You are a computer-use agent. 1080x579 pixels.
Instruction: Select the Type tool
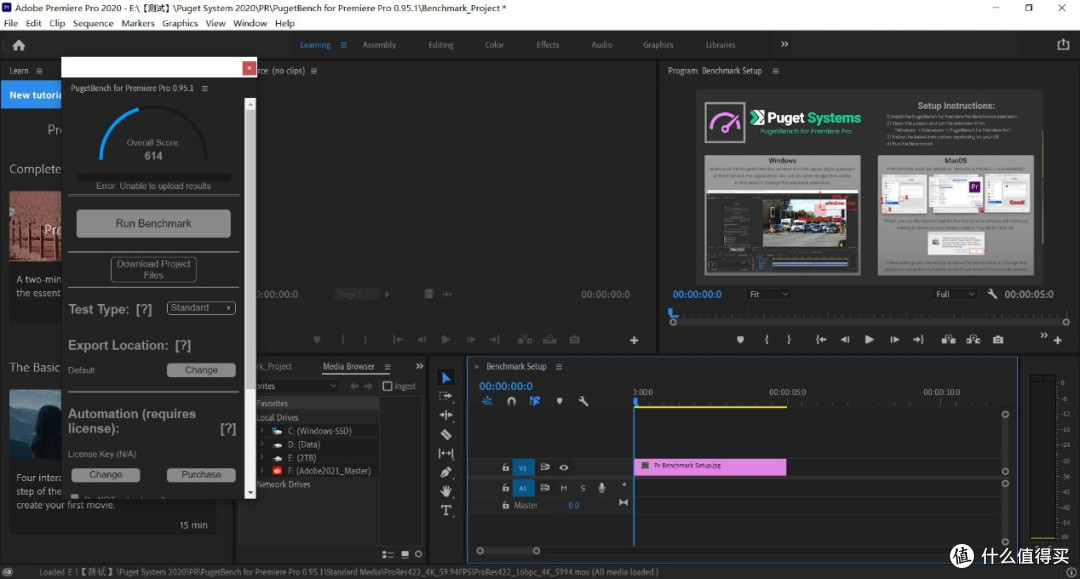click(446, 510)
